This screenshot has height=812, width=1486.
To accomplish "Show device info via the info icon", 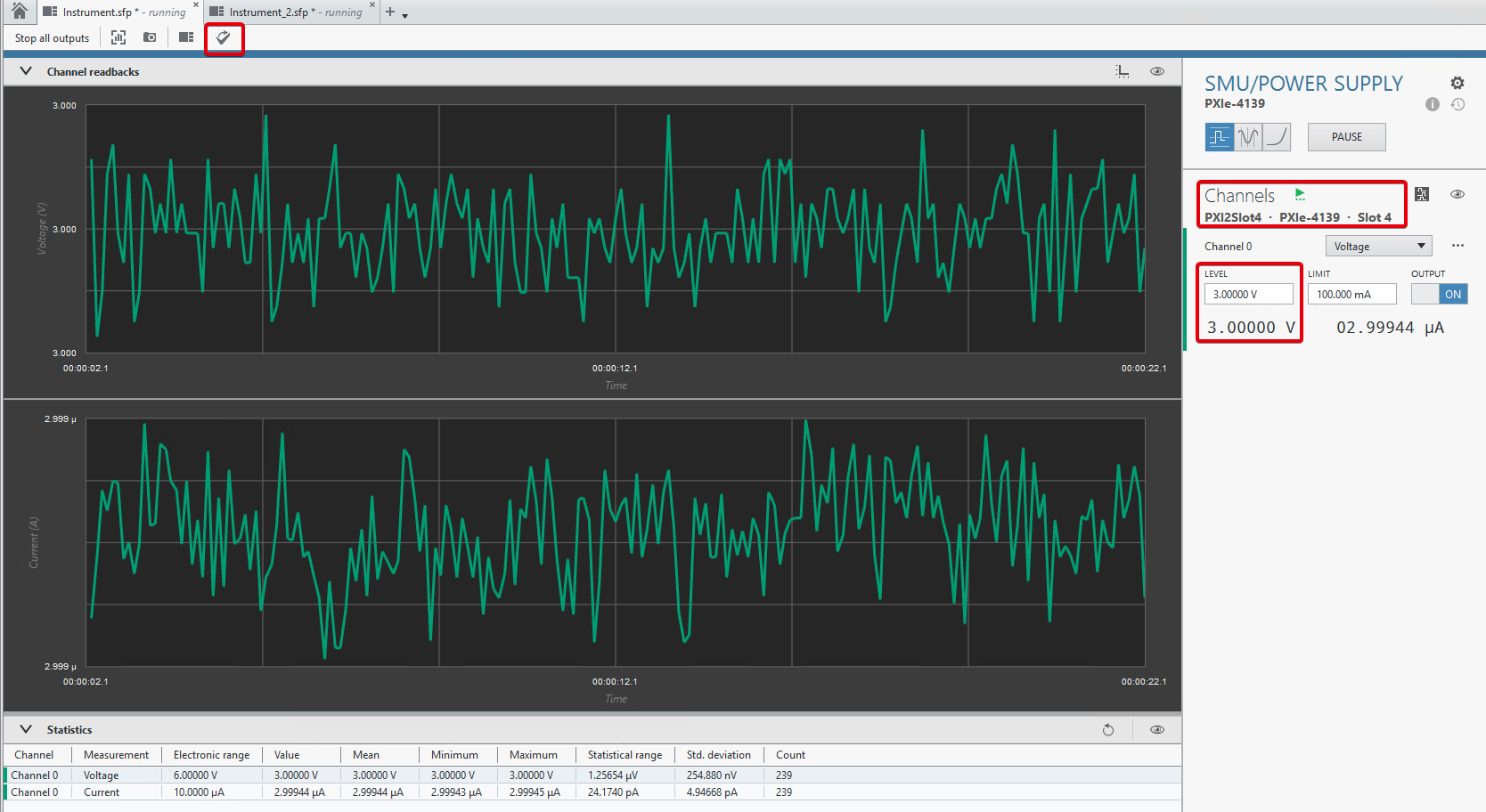I will (1433, 104).
